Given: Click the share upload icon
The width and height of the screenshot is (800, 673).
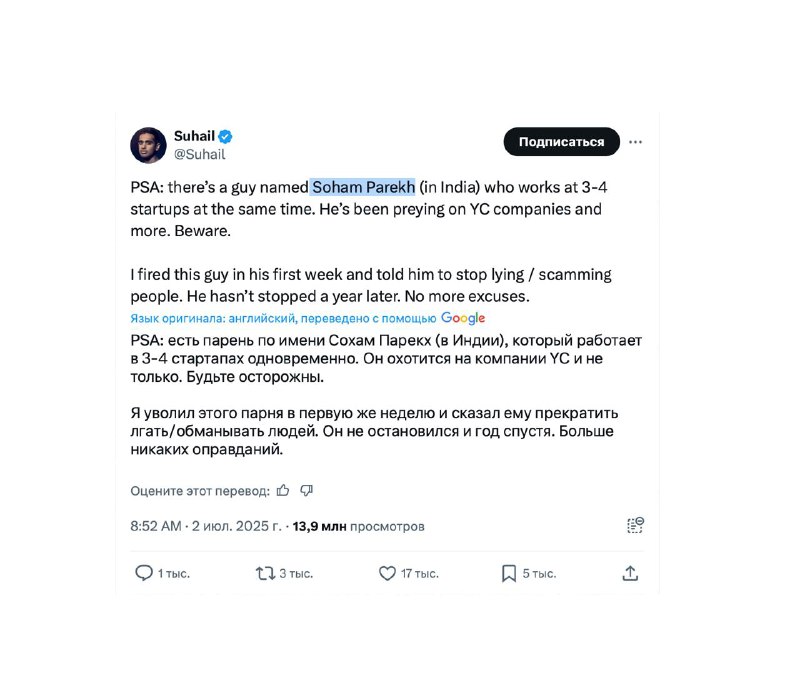Looking at the screenshot, I should (630, 574).
